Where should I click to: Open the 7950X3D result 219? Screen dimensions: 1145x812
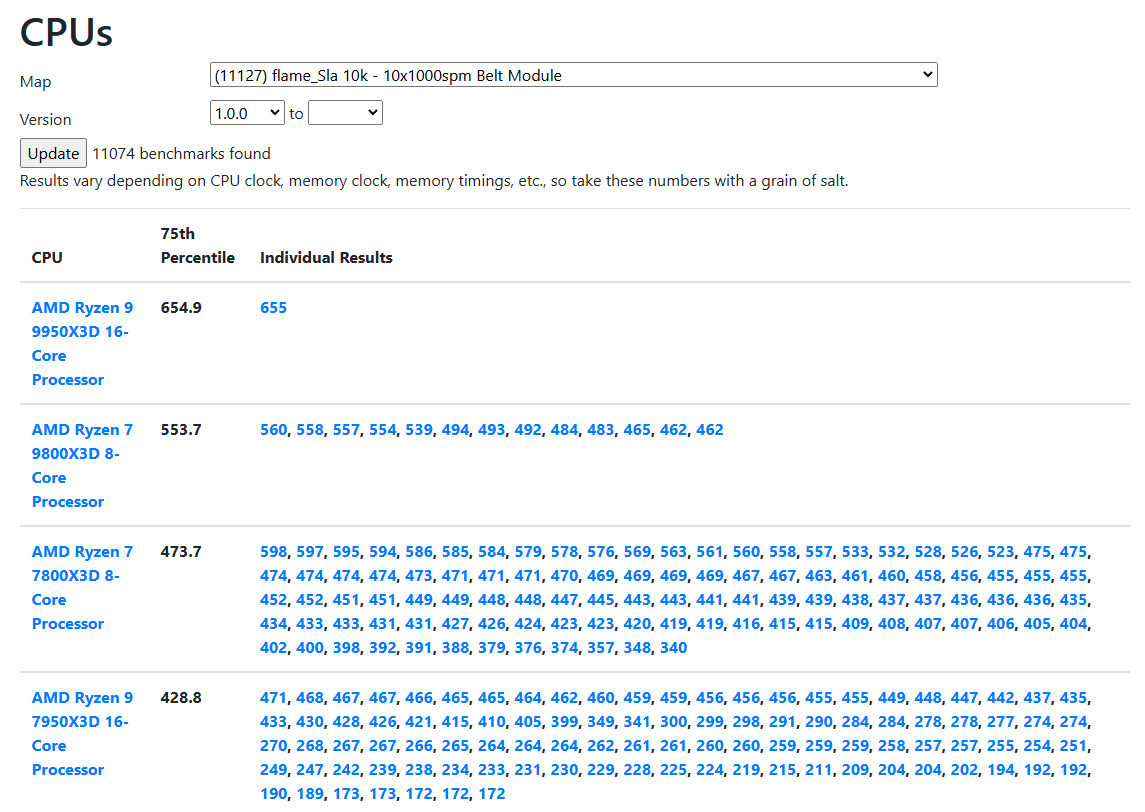tap(746, 770)
